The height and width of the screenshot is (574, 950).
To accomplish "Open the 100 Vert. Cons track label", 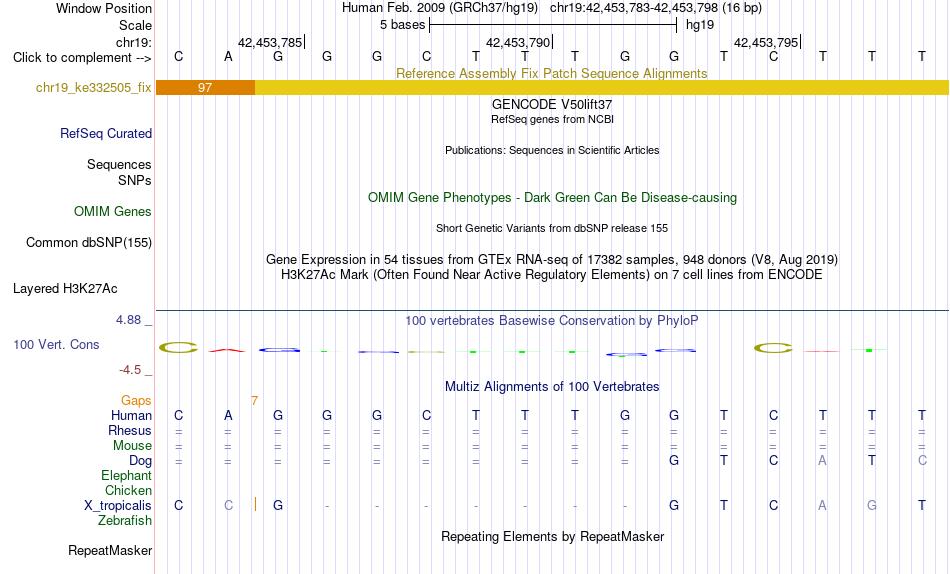I will pos(56,345).
